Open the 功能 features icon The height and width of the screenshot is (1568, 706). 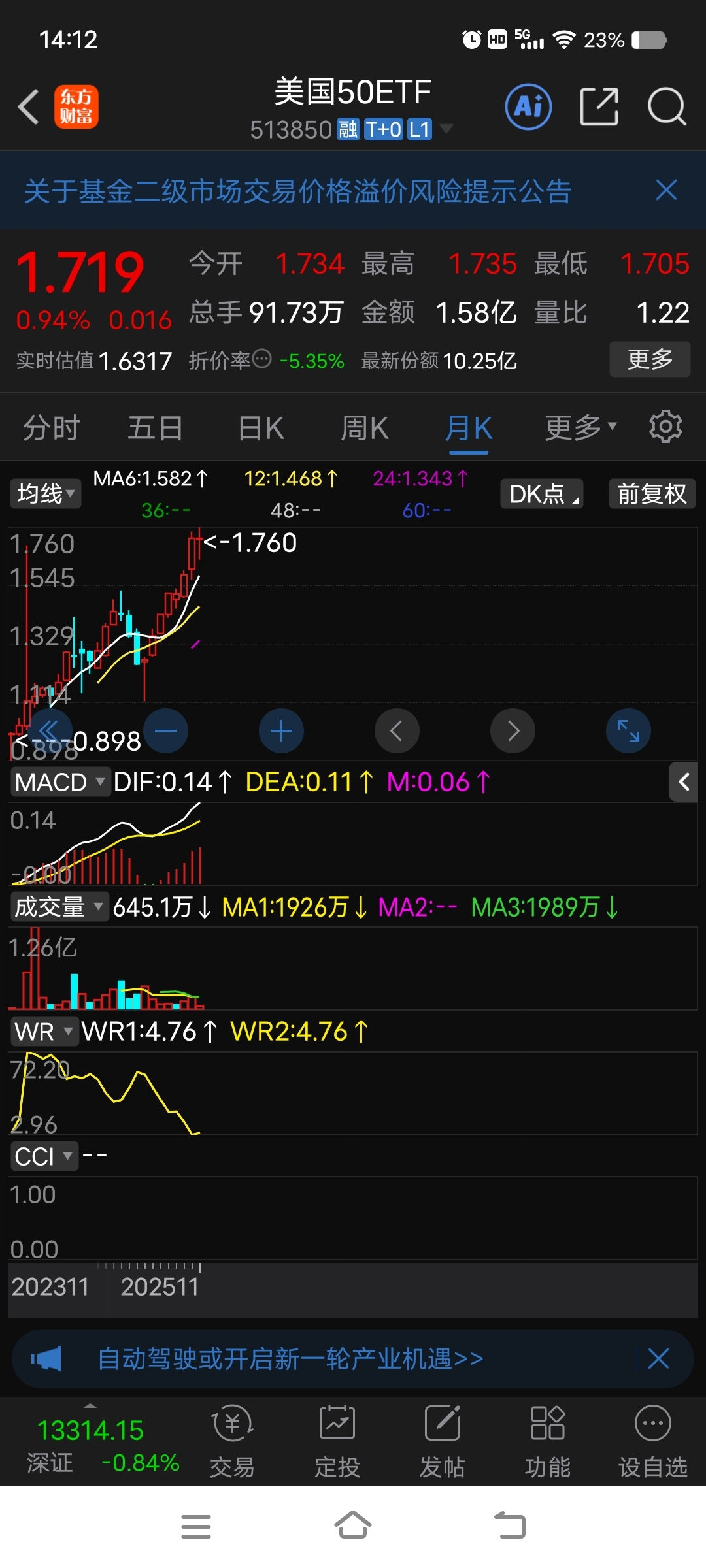pos(548,1443)
